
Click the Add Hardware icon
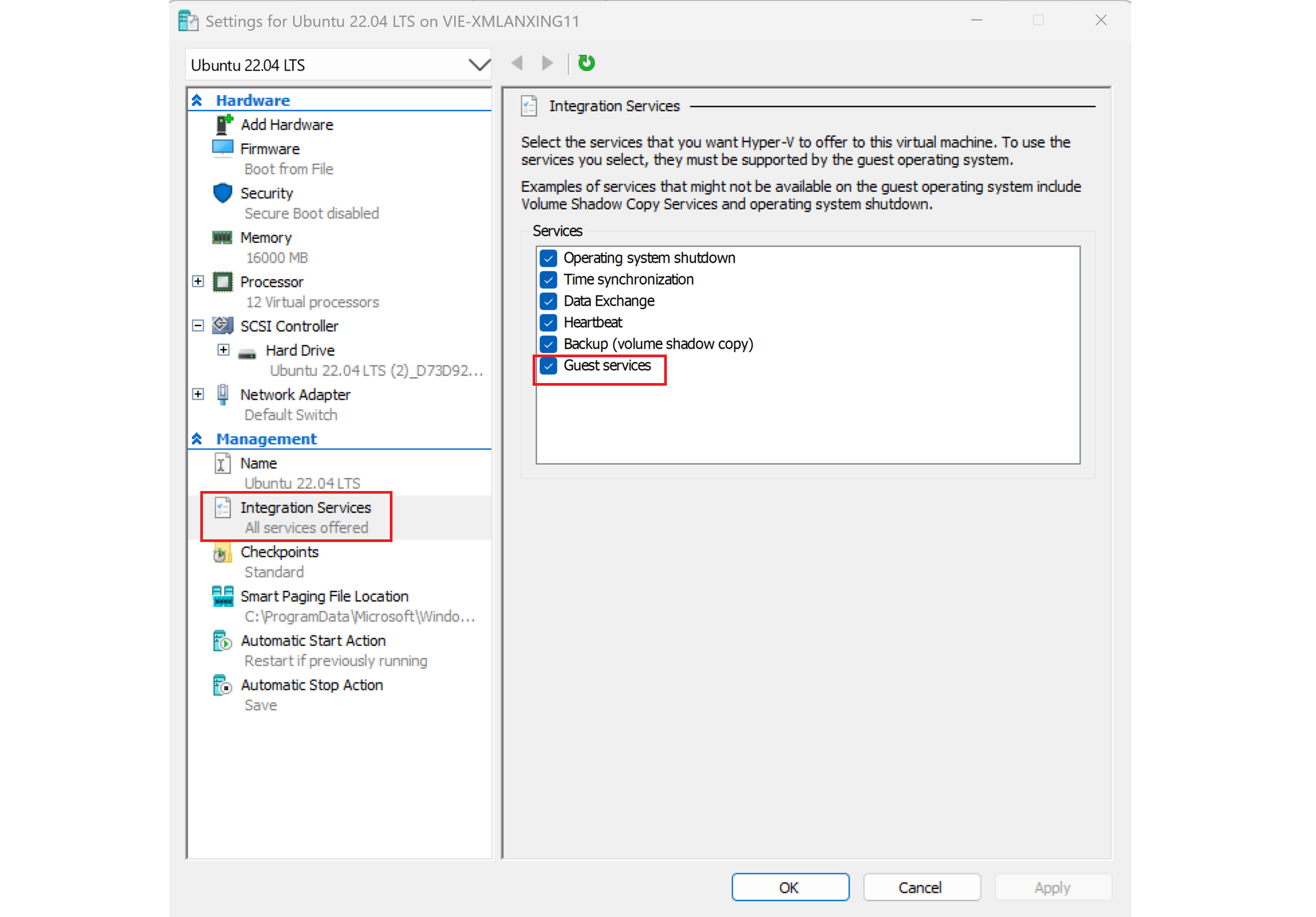223,125
